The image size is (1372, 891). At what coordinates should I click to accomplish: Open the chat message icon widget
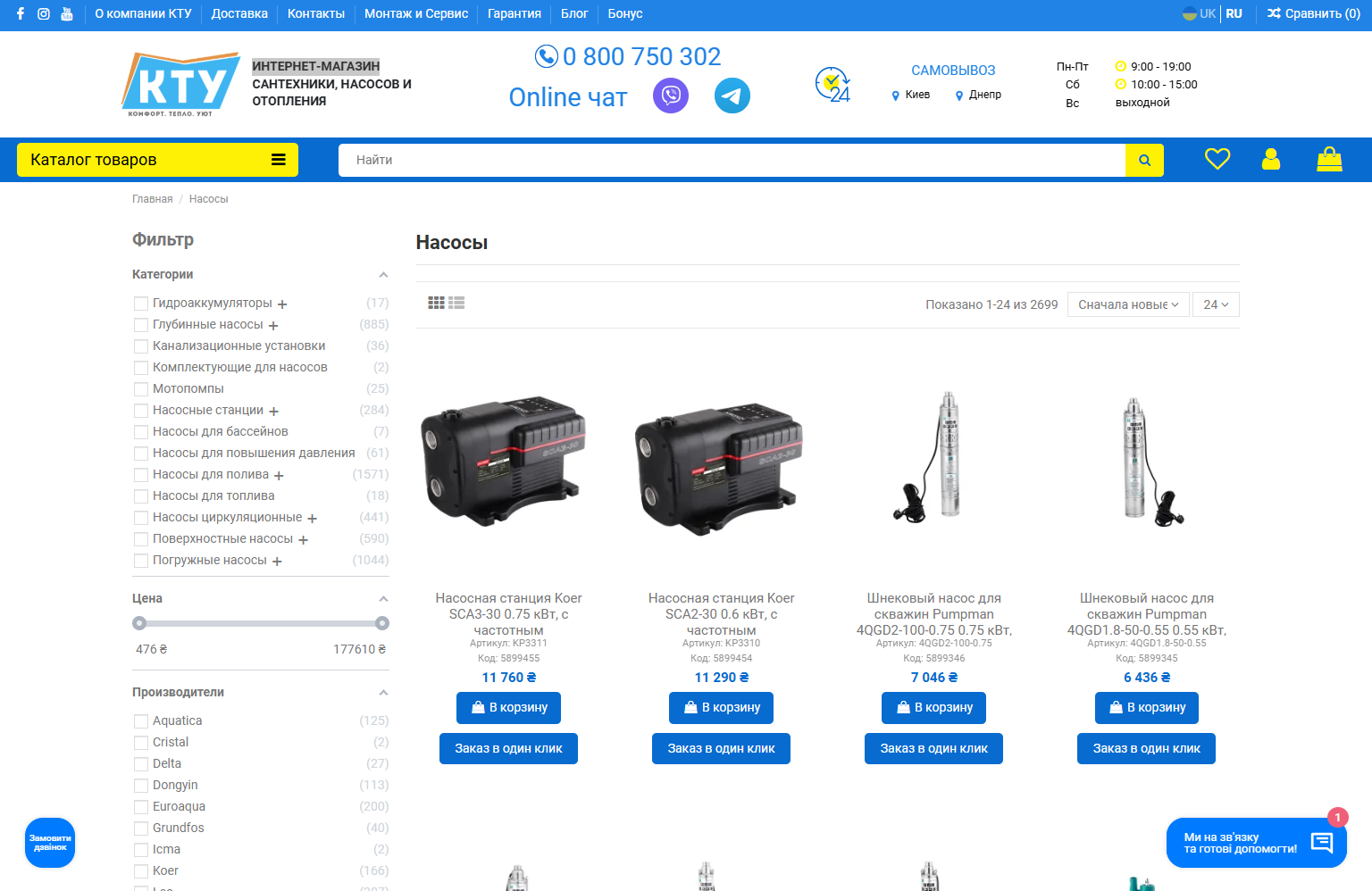(1322, 842)
